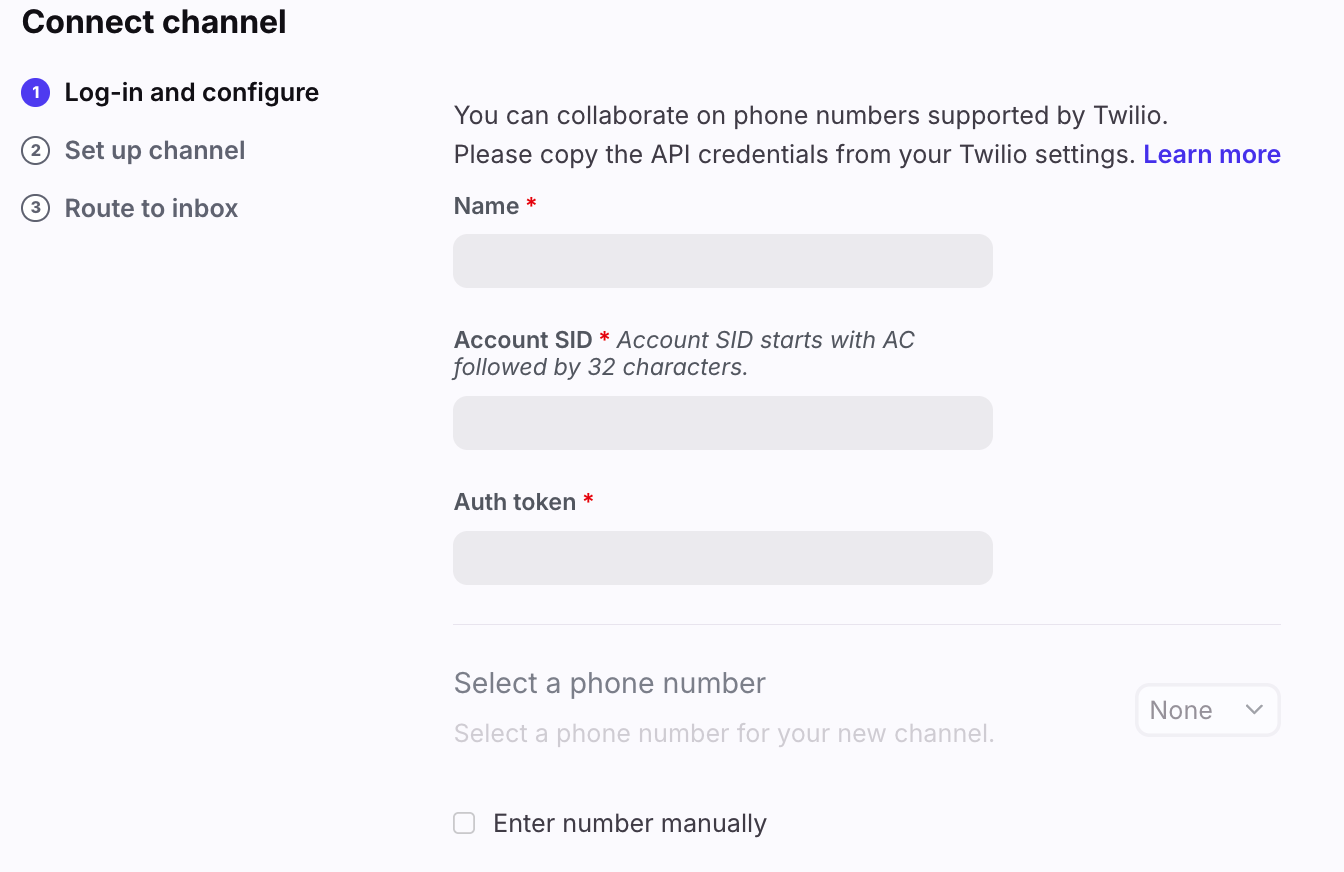This screenshot has width=1344, height=872.
Task: Click into the Account SID field
Action: 722,423
